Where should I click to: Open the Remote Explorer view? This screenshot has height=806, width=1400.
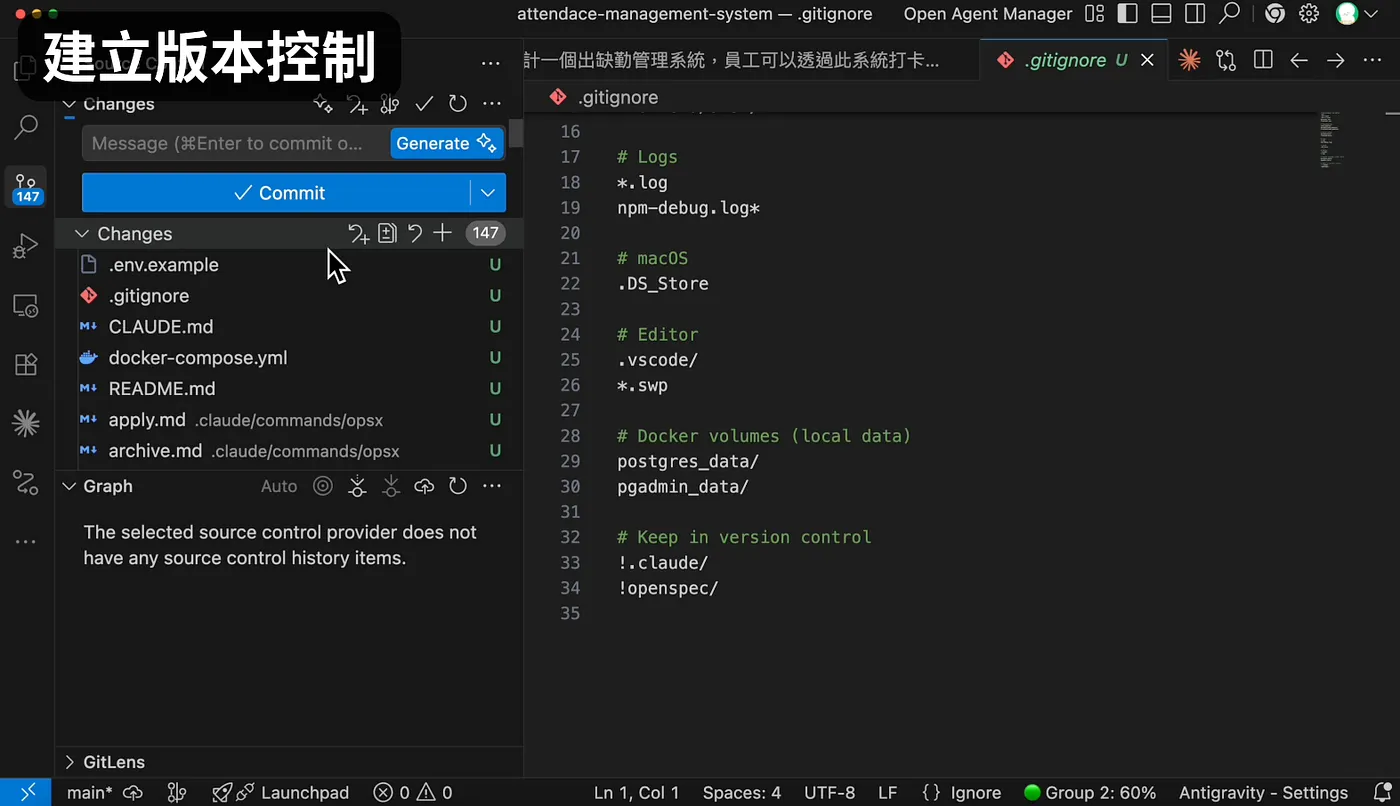[26, 305]
